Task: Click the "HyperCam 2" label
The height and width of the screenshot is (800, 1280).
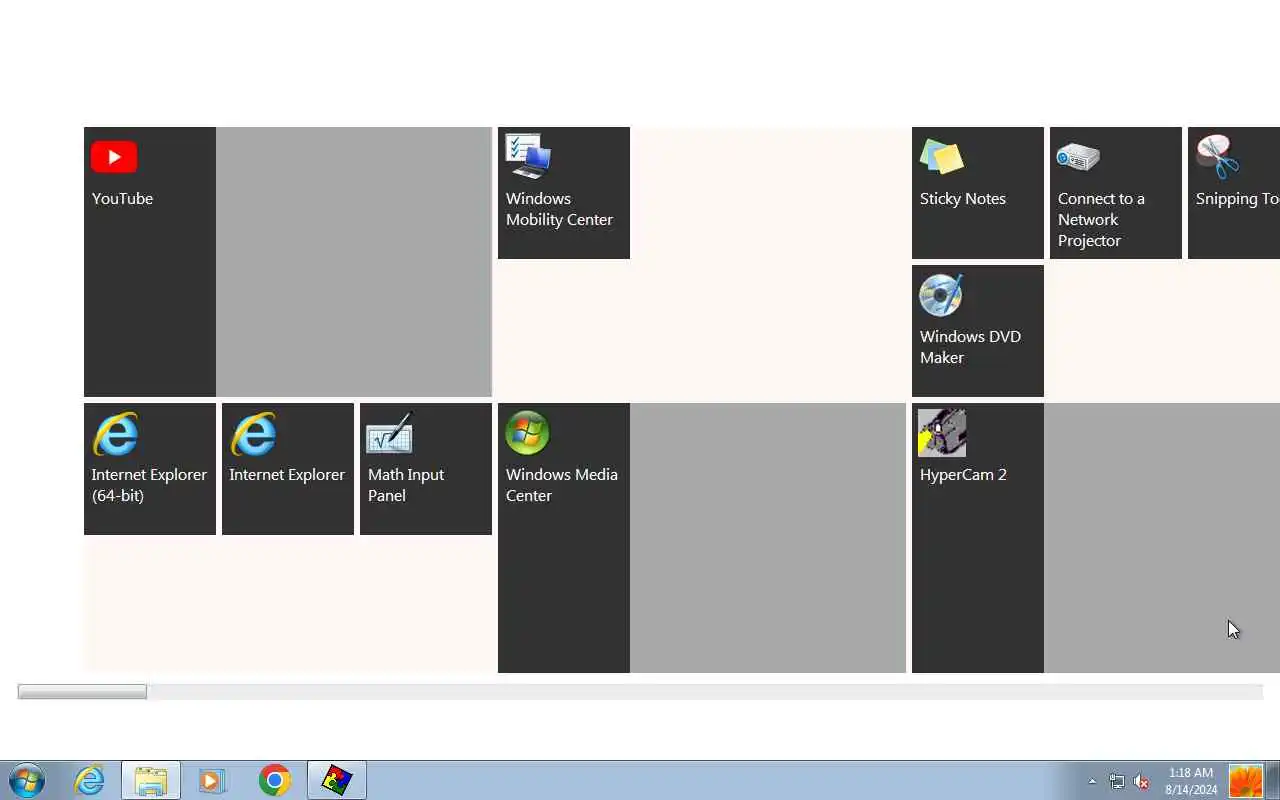Action: (963, 474)
